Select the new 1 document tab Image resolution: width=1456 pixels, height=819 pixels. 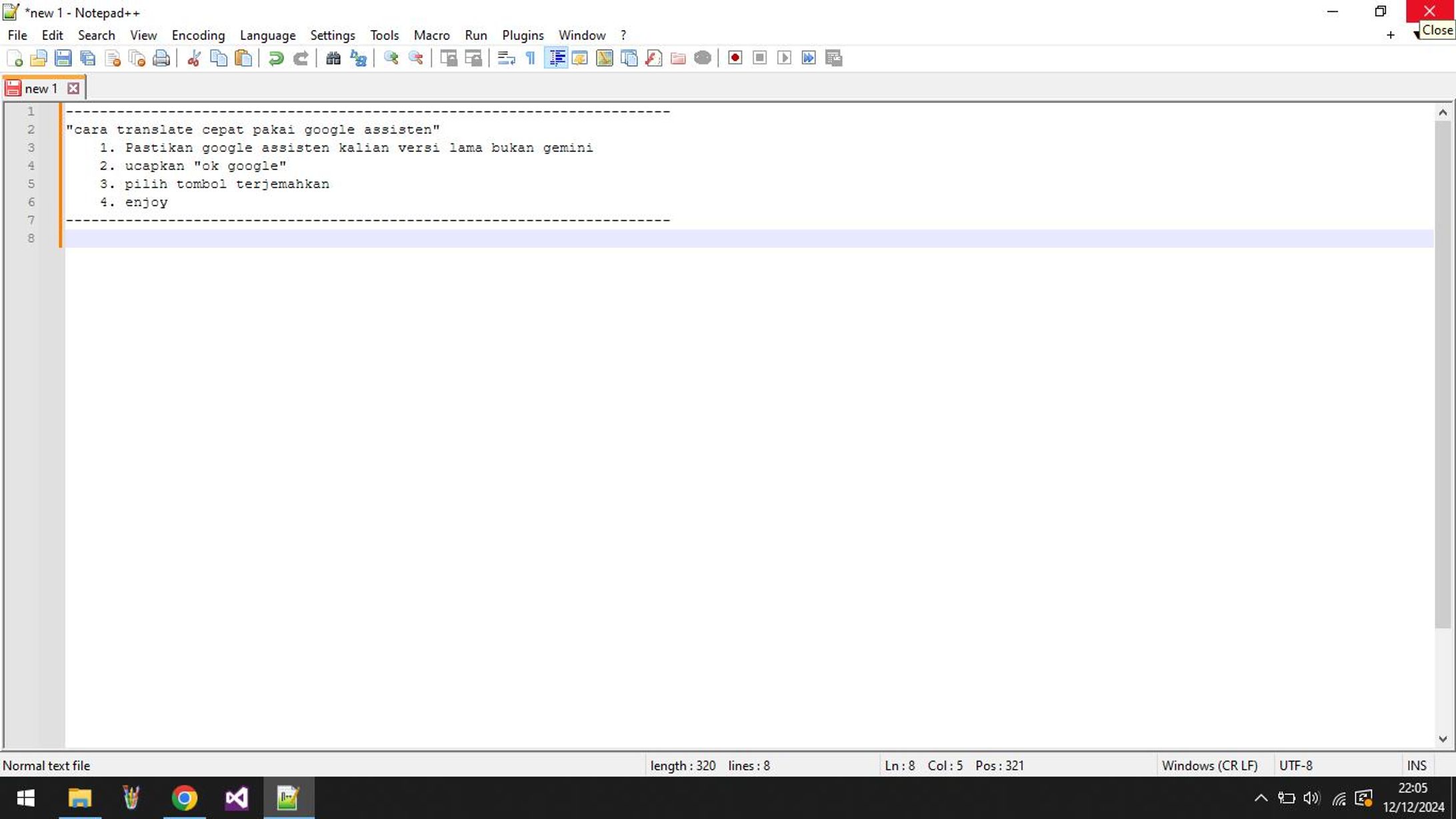click(x=43, y=88)
